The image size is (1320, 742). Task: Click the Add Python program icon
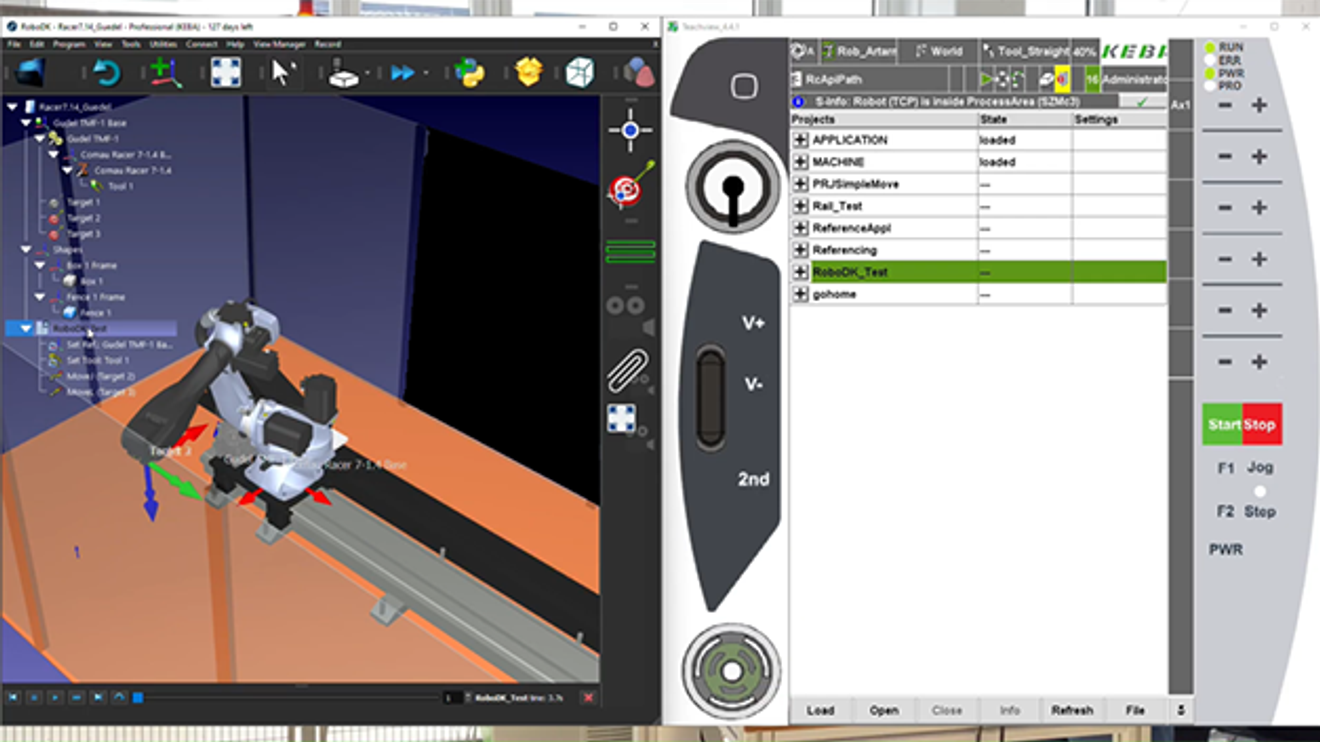point(469,72)
